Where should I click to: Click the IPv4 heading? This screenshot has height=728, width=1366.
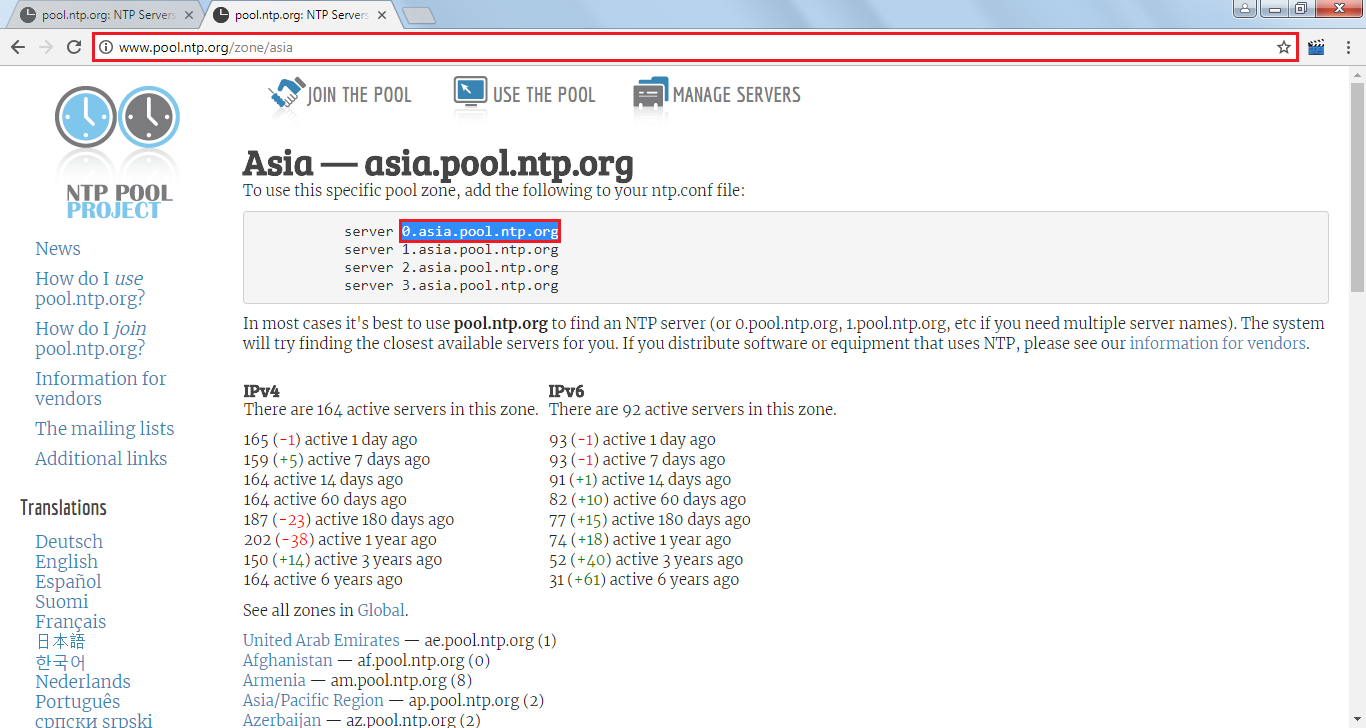[261, 391]
